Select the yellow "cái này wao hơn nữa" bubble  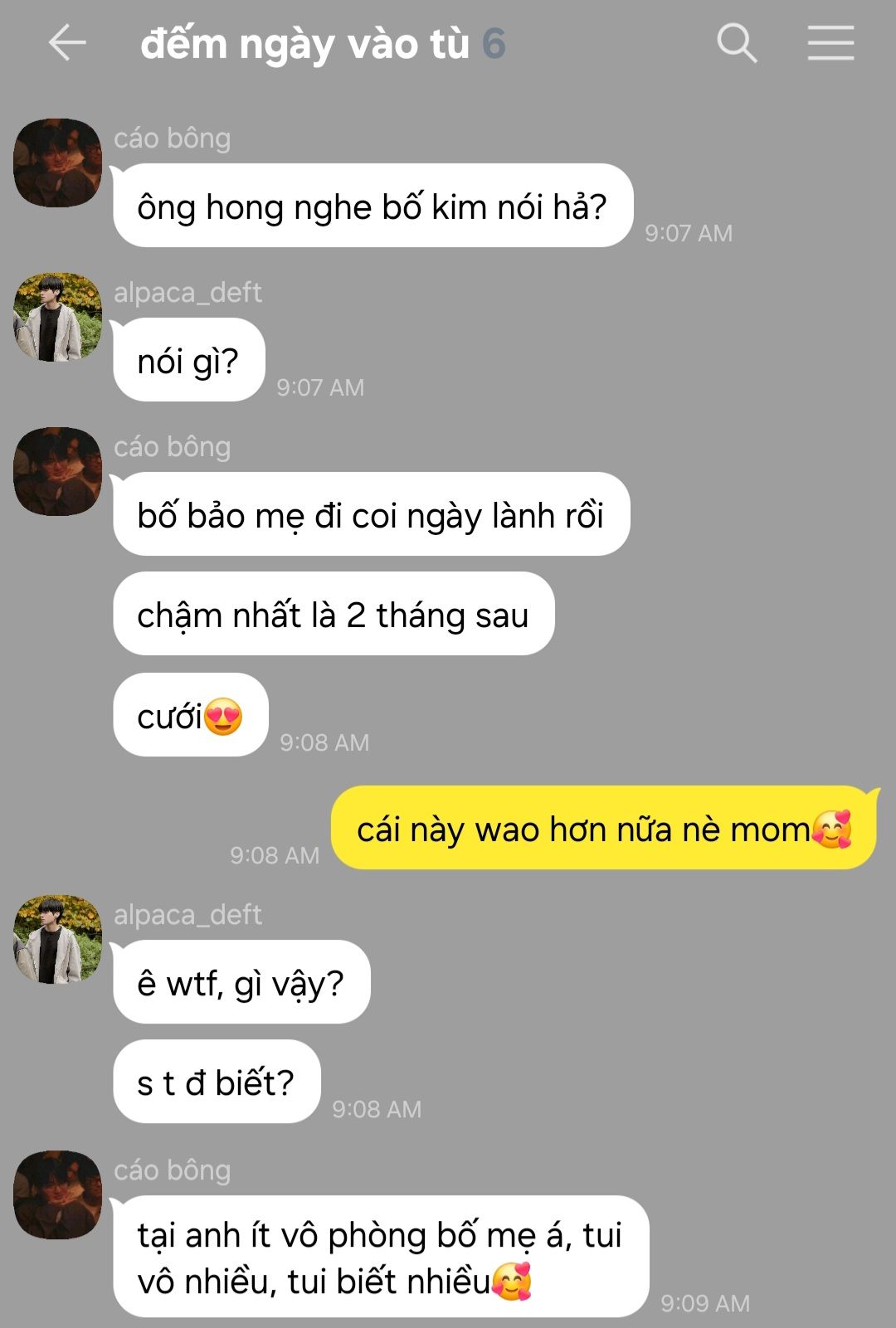click(604, 828)
